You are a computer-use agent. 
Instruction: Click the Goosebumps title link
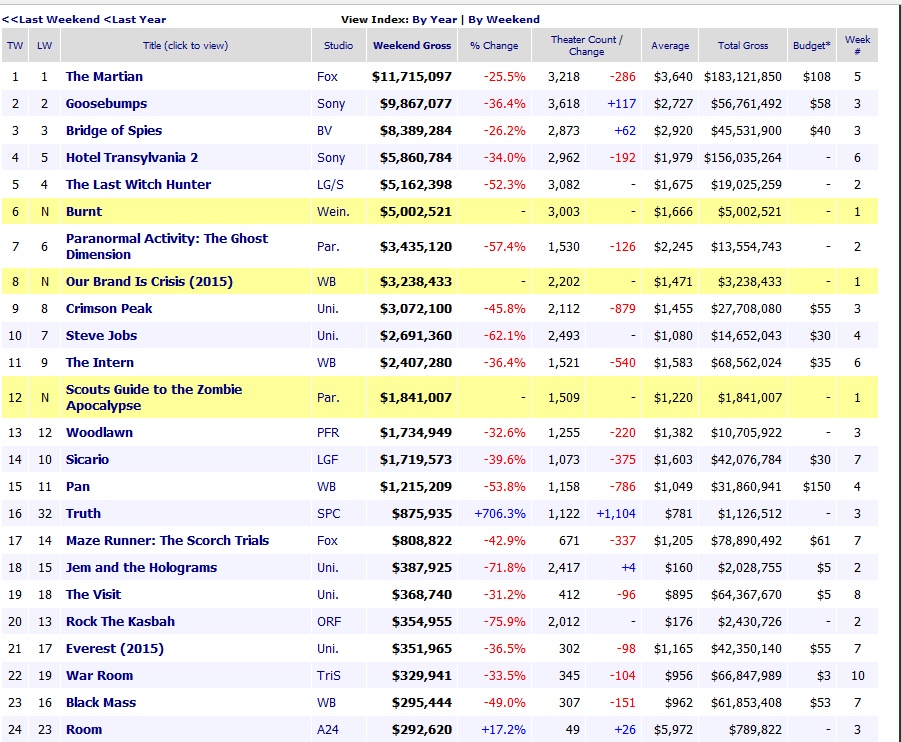tap(106, 104)
